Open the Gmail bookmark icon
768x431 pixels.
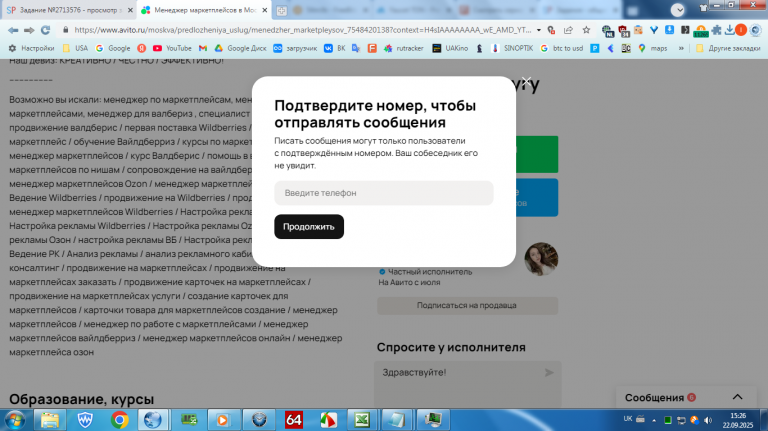click(203, 48)
